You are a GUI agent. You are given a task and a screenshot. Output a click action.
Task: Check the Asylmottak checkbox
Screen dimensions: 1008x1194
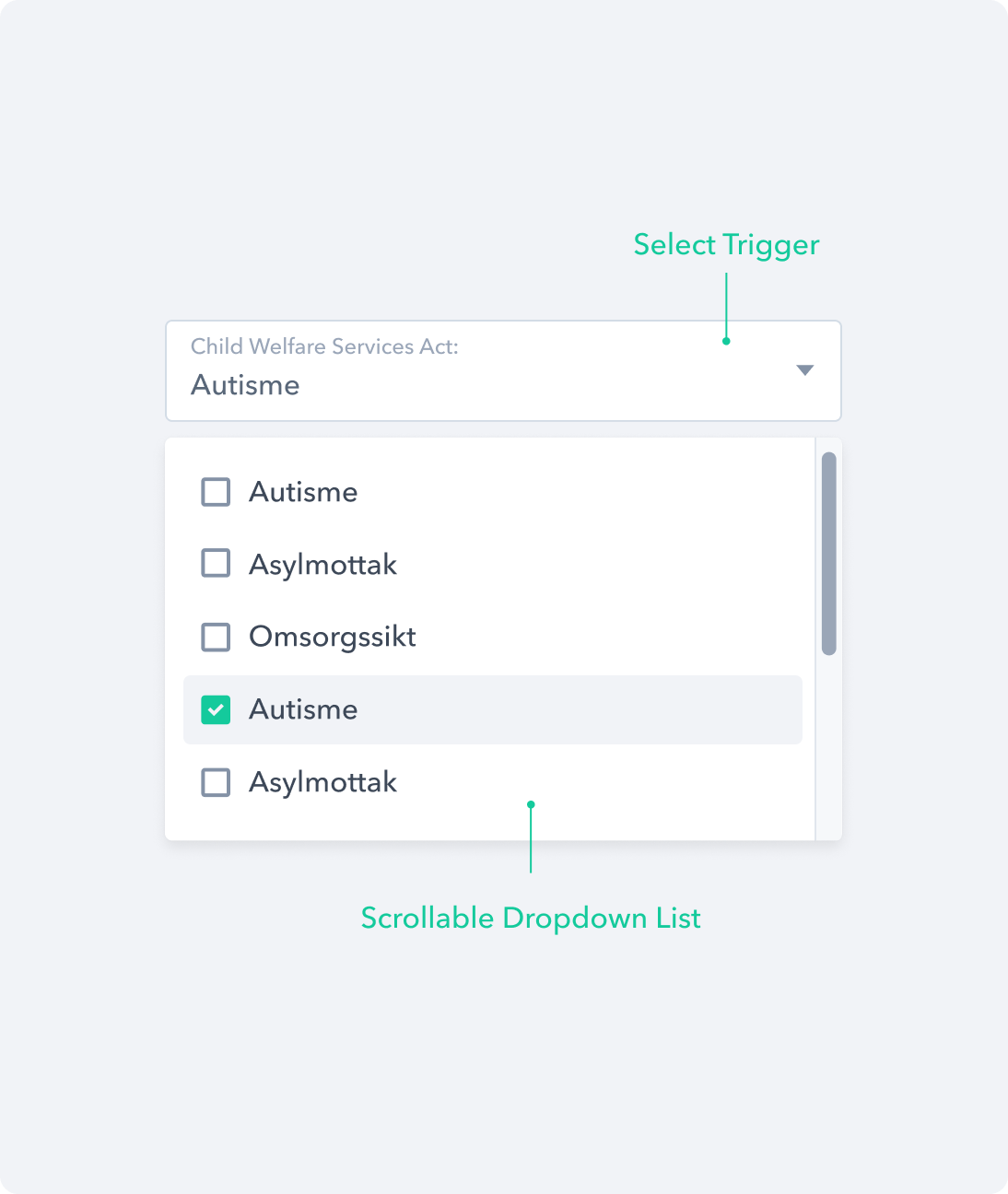pos(216,564)
